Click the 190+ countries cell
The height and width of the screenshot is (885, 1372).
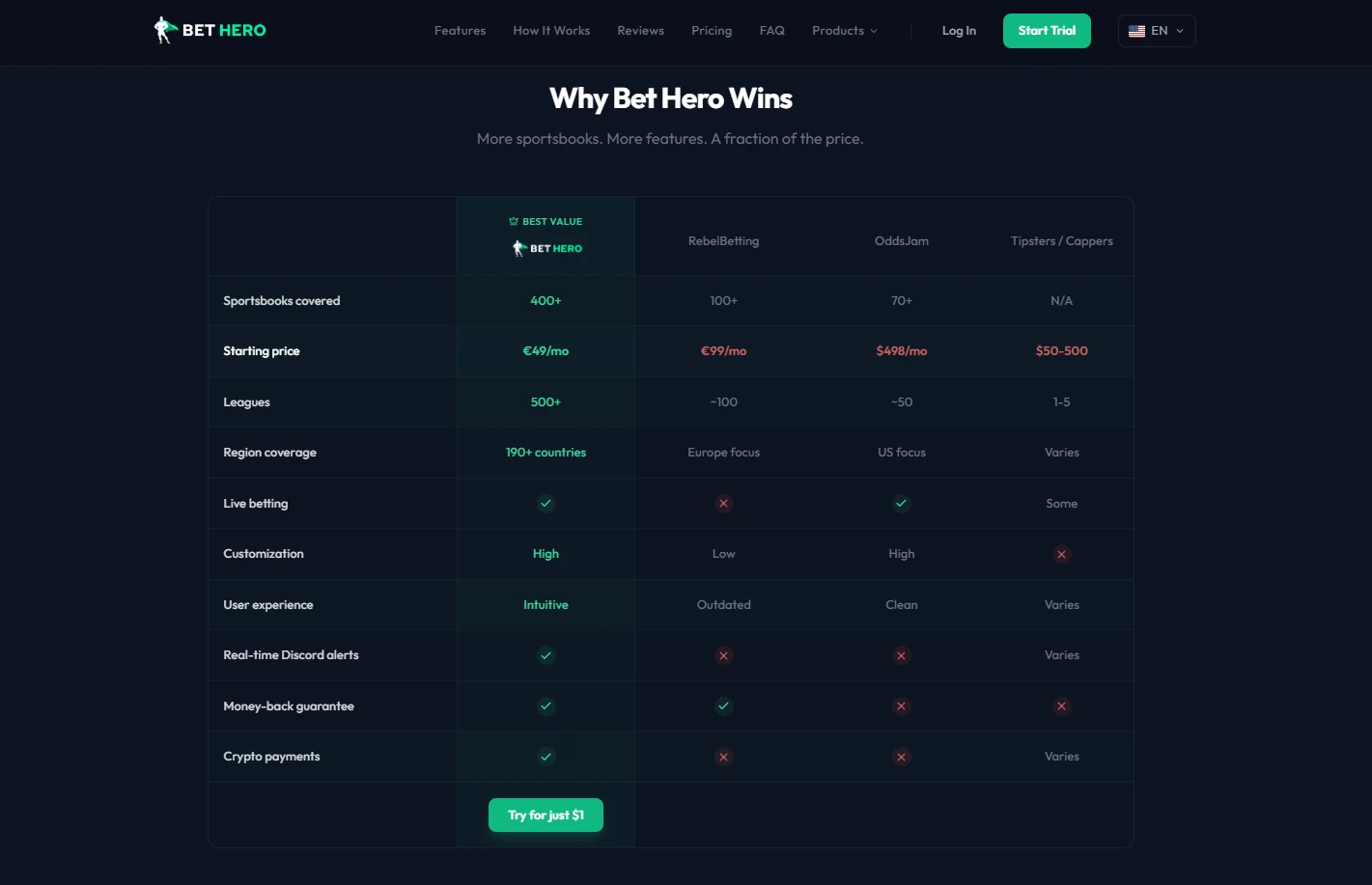point(546,453)
